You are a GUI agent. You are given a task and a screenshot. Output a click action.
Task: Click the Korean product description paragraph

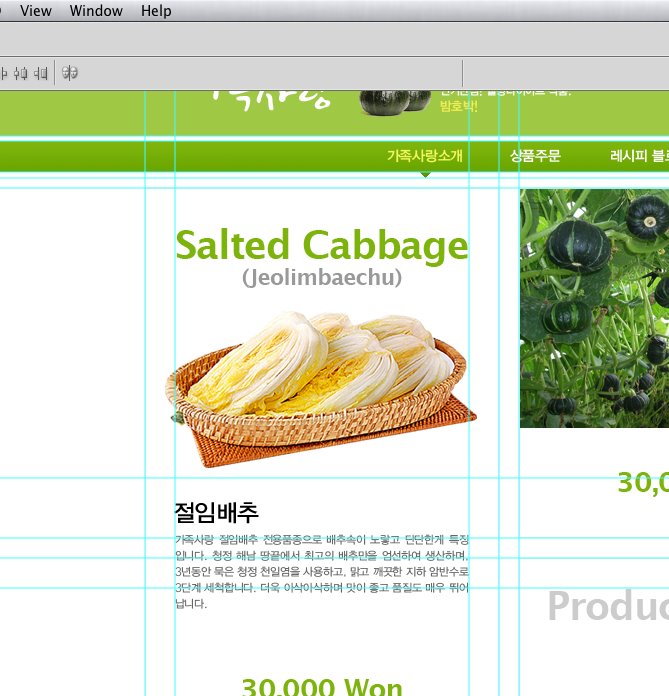(321, 572)
